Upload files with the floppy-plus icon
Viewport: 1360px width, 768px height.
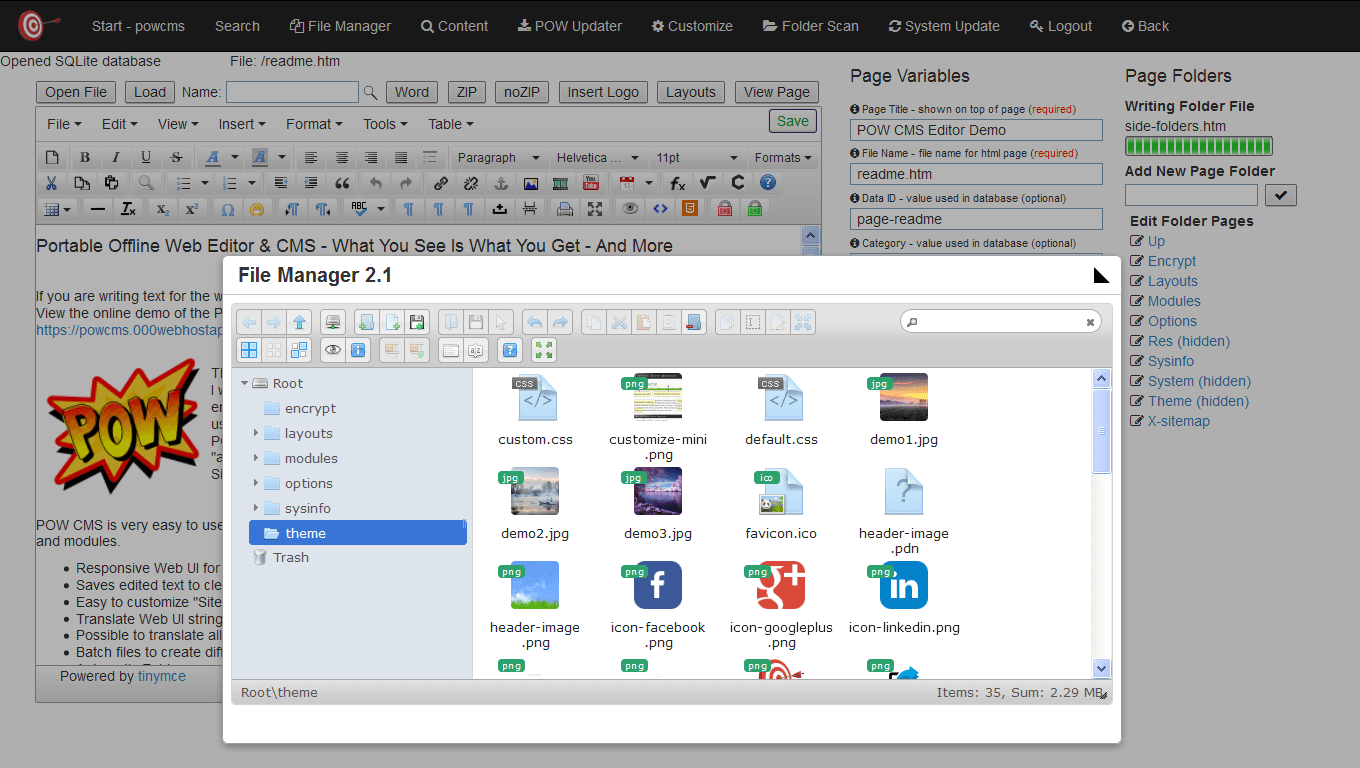417,322
